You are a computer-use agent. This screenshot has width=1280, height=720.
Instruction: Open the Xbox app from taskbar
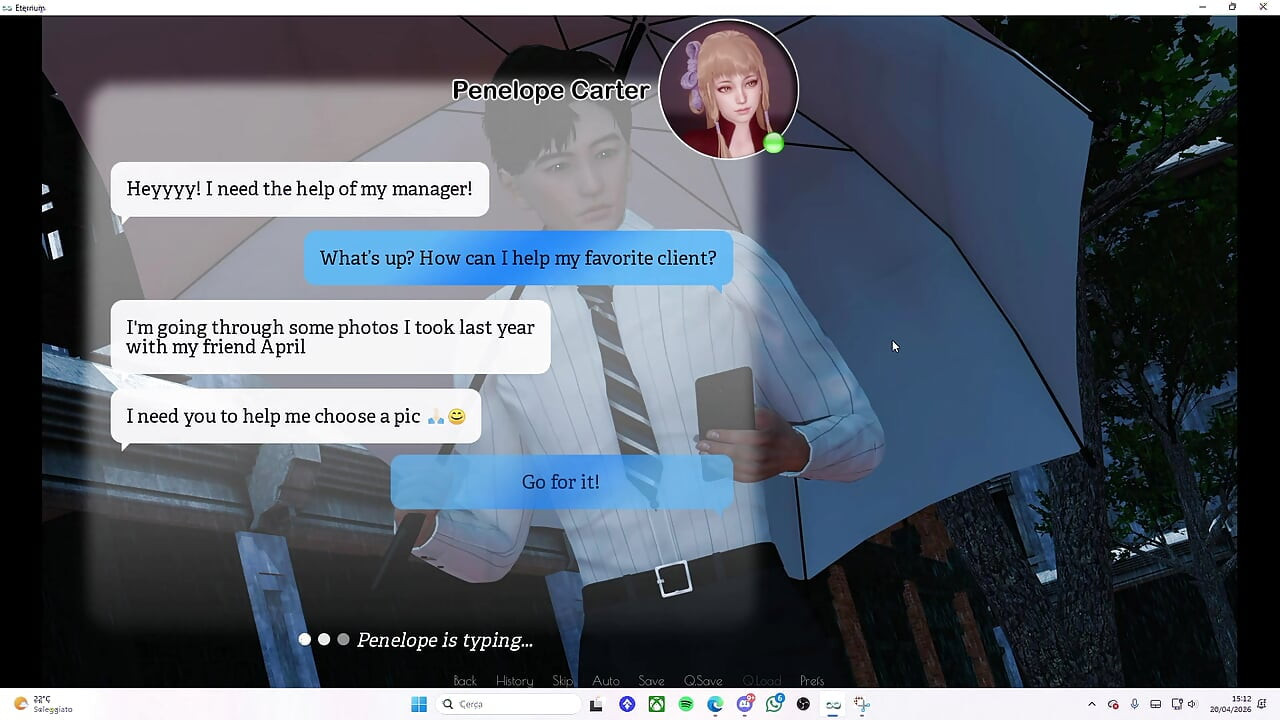point(656,704)
